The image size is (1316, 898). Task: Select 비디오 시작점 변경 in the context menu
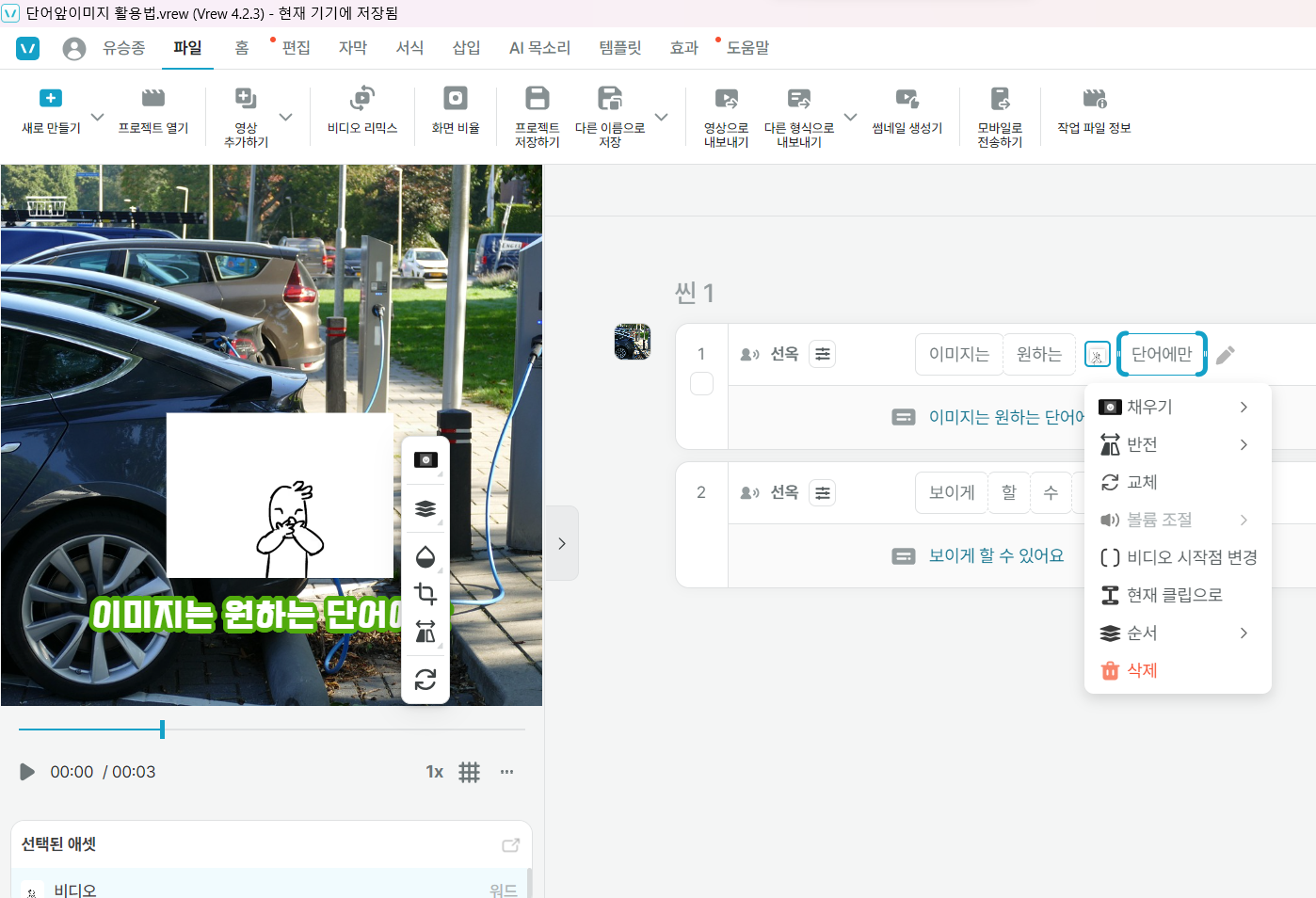(x=1178, y=557)
